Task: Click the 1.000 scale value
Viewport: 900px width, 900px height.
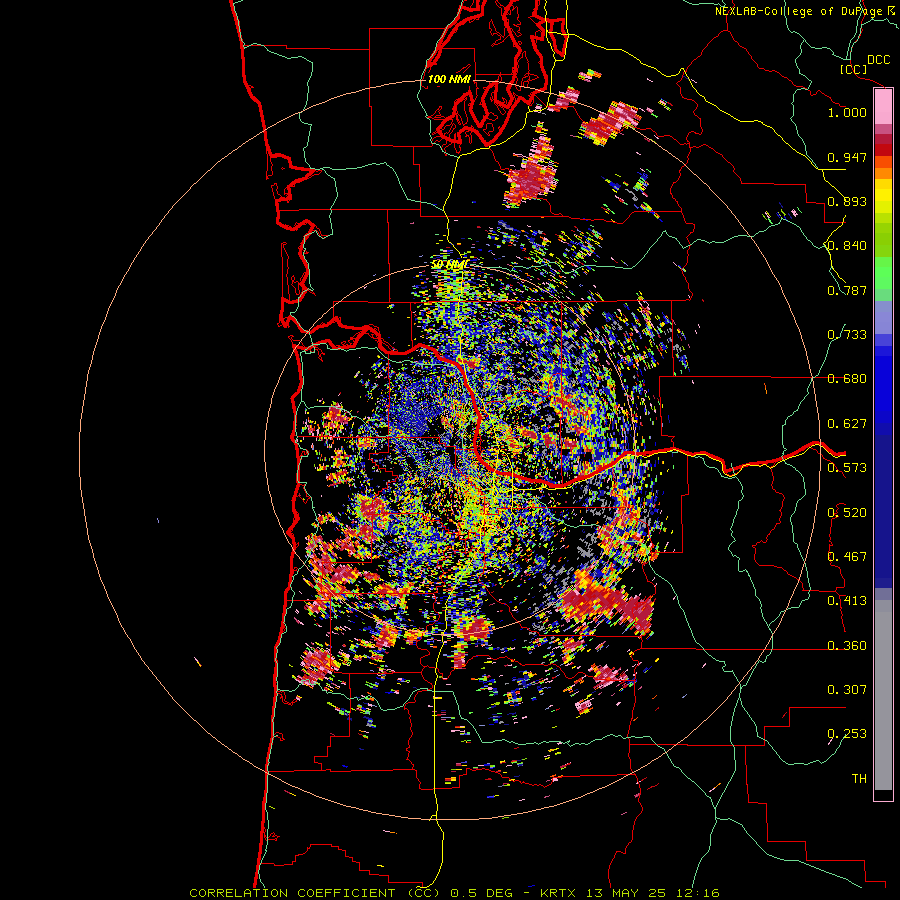Action: pyautogui.click(x=847, y=112)
